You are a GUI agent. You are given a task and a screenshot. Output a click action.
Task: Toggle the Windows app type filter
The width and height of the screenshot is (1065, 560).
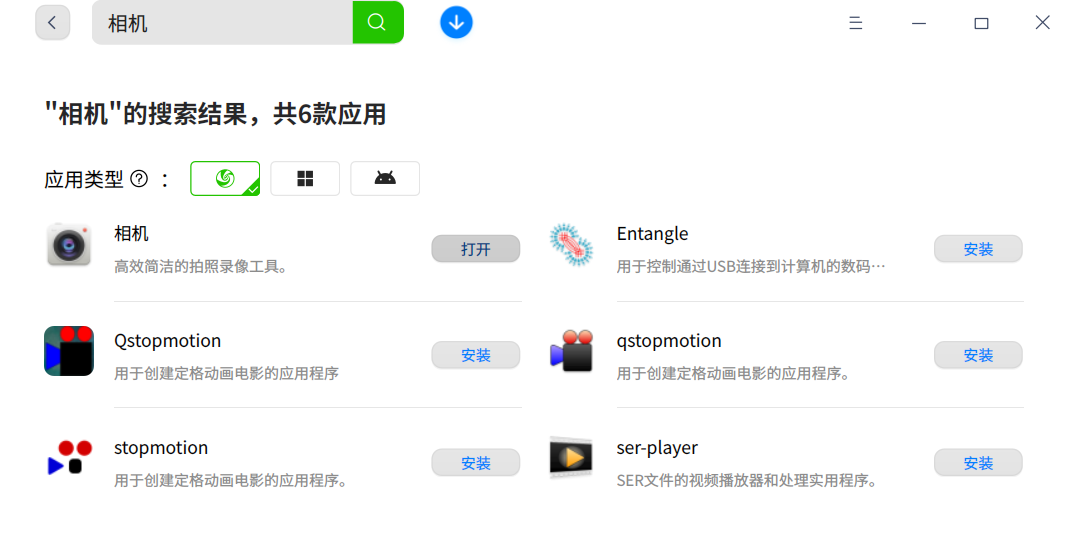(305, 179)
